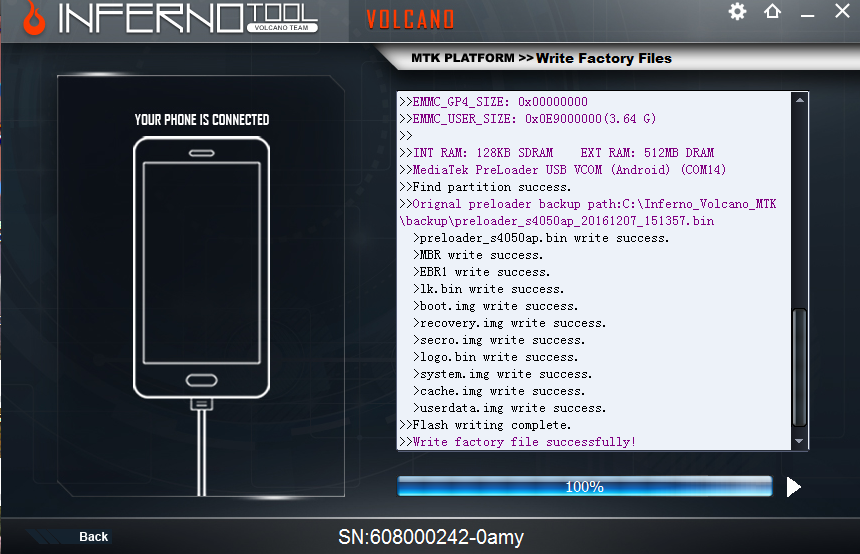The width and height of the screenshot is (860, 554).
Task: Click the Back button
Action: tap(93, 536)
